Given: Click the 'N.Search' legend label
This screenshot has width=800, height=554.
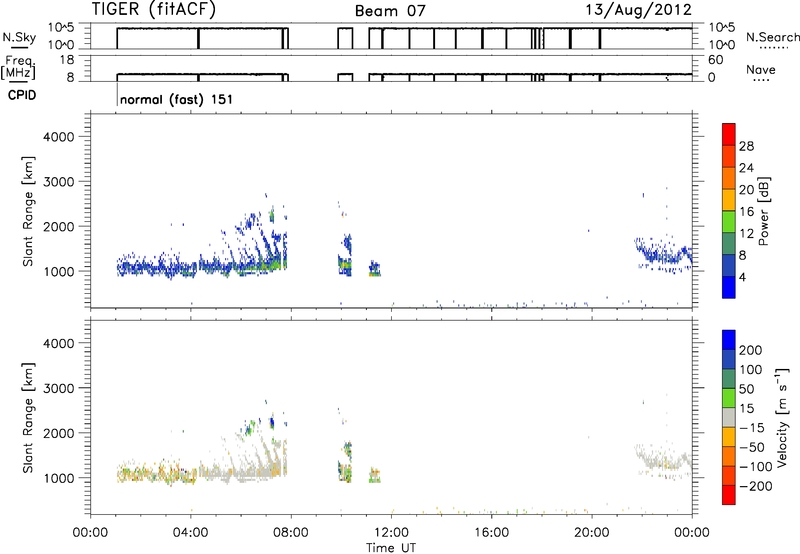Looking at the screenshot, I should (772, 37).
